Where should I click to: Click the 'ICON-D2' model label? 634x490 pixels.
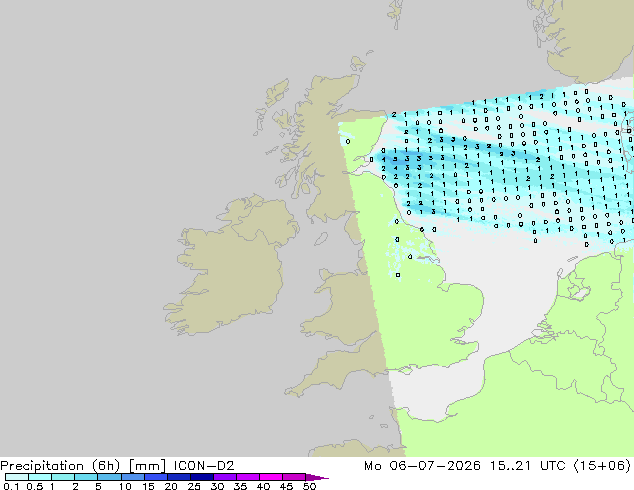[204, 466]
